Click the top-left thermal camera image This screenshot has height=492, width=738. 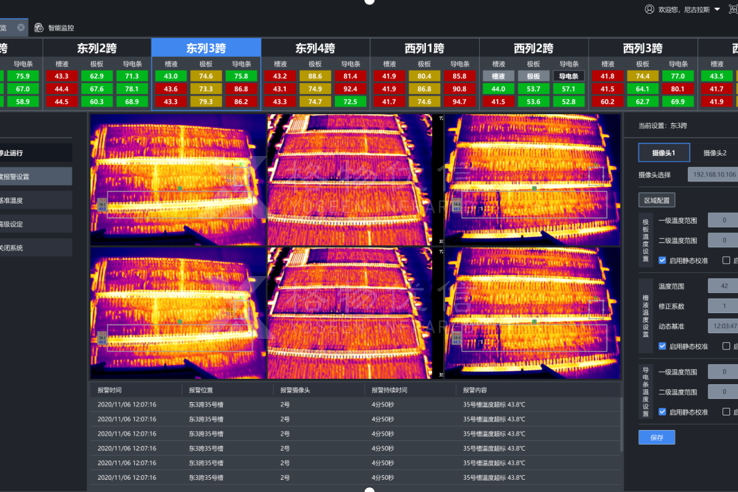(177, 179)
